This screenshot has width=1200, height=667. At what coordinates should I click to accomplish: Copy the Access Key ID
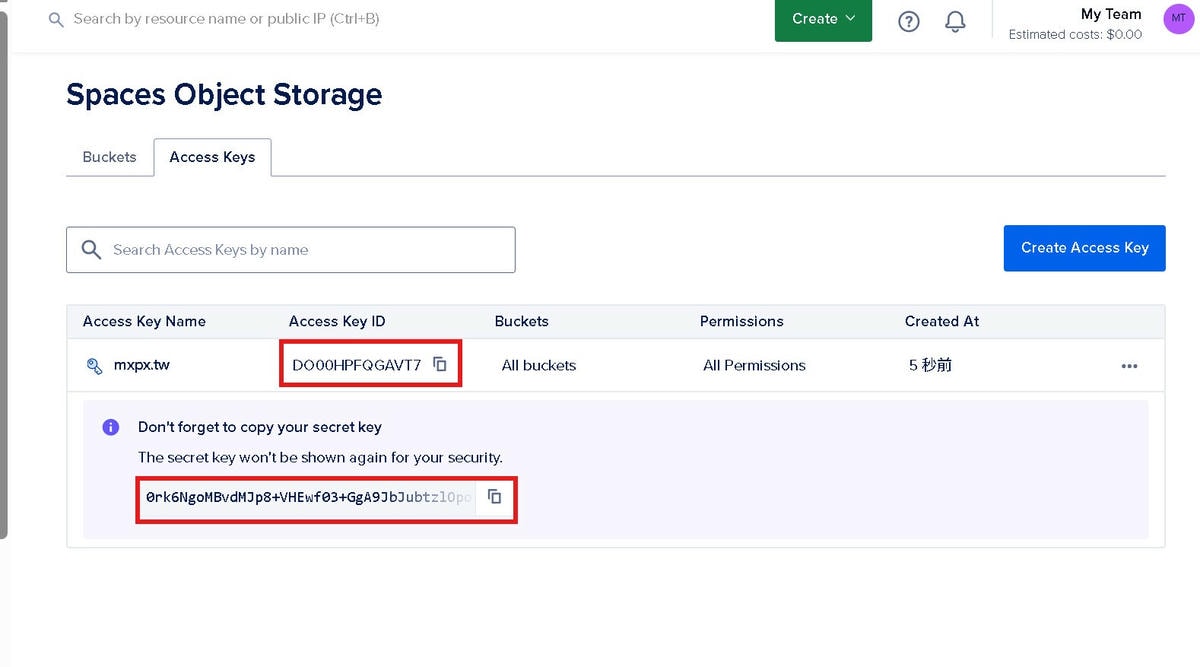click(x=440, y=364)
